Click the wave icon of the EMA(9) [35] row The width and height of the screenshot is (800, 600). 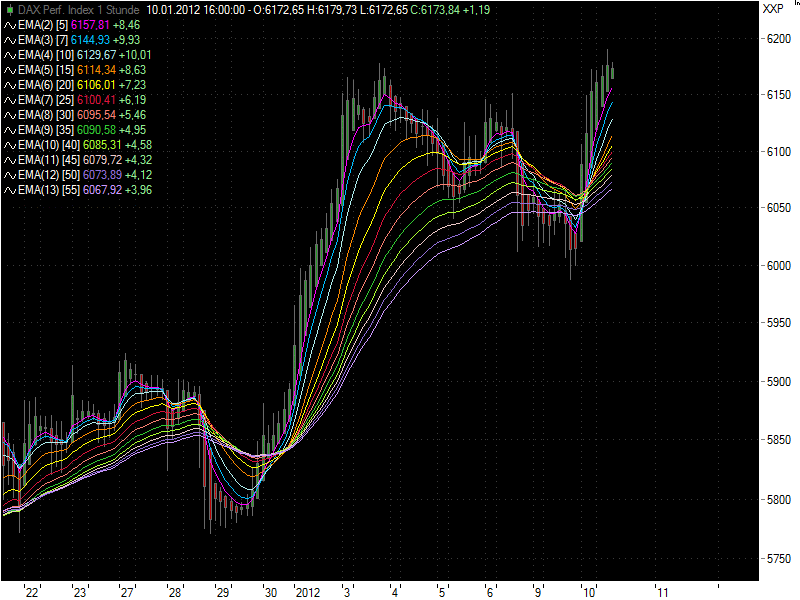coord(10,130)
